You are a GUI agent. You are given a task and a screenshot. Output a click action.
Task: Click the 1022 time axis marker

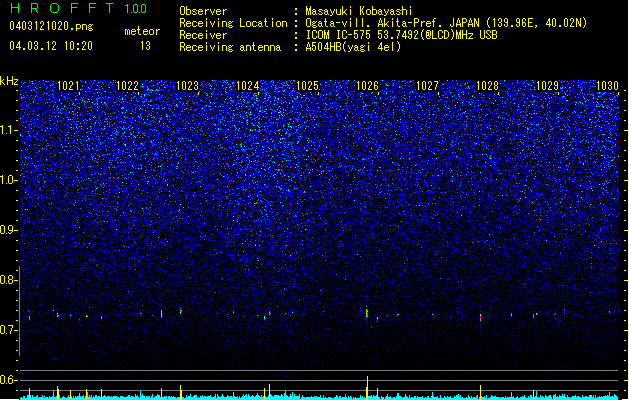[127, 86]
